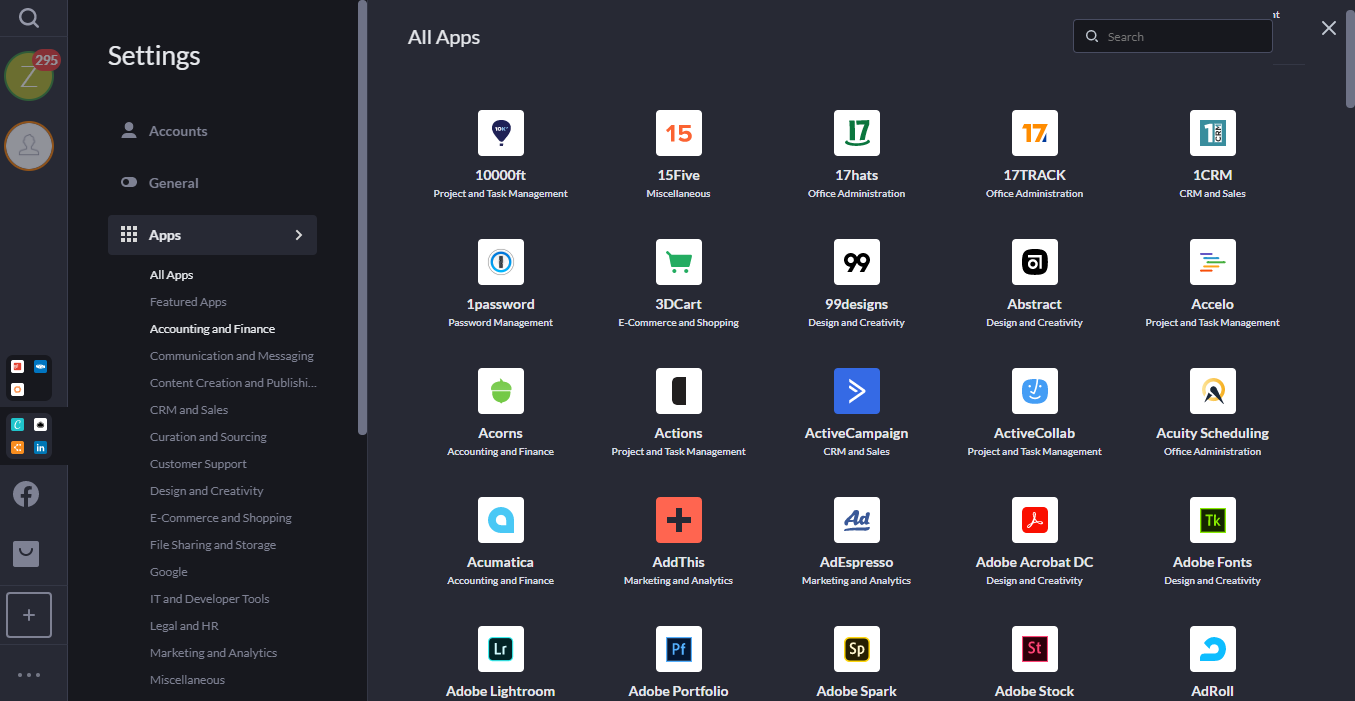The width and height of the screenshot is (1355, 701).
Task: Open the Acuity Scheduling app icon
Action: (x=1213, y=391)
